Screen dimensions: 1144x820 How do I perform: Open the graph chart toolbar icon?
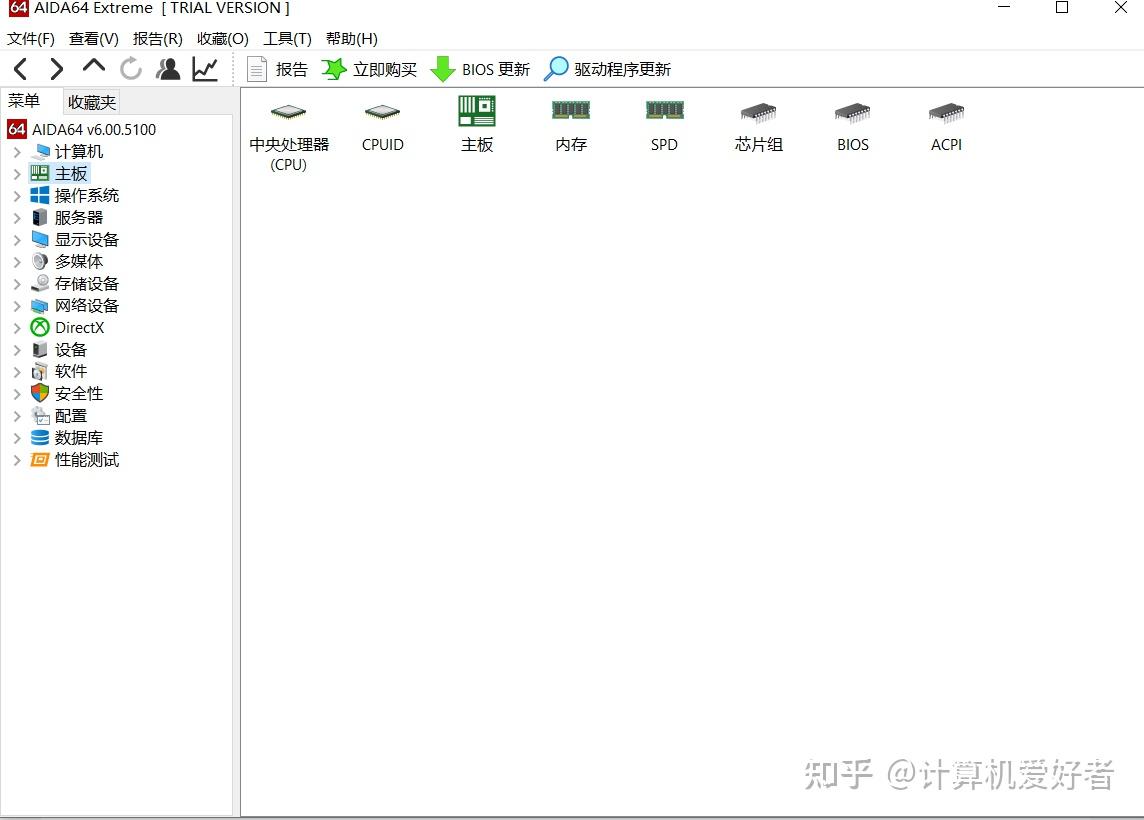pyautogui.click(x=206, y=69)
